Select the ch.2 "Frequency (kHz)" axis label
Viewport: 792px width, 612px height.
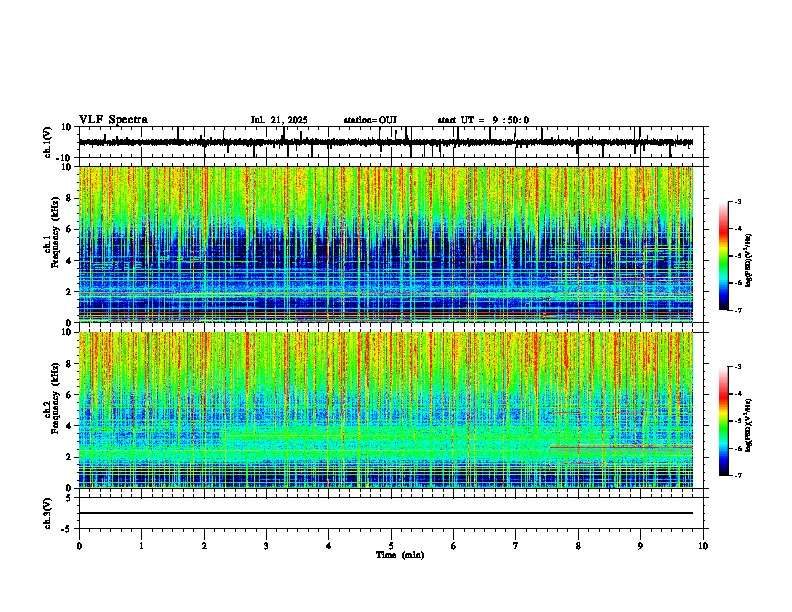[x=55, y=400]
